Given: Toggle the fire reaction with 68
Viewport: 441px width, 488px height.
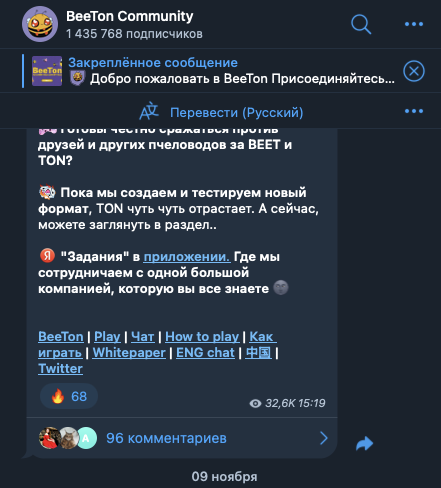Looking at the screenshot, I should pyautogui.click(x=69, y=396).
